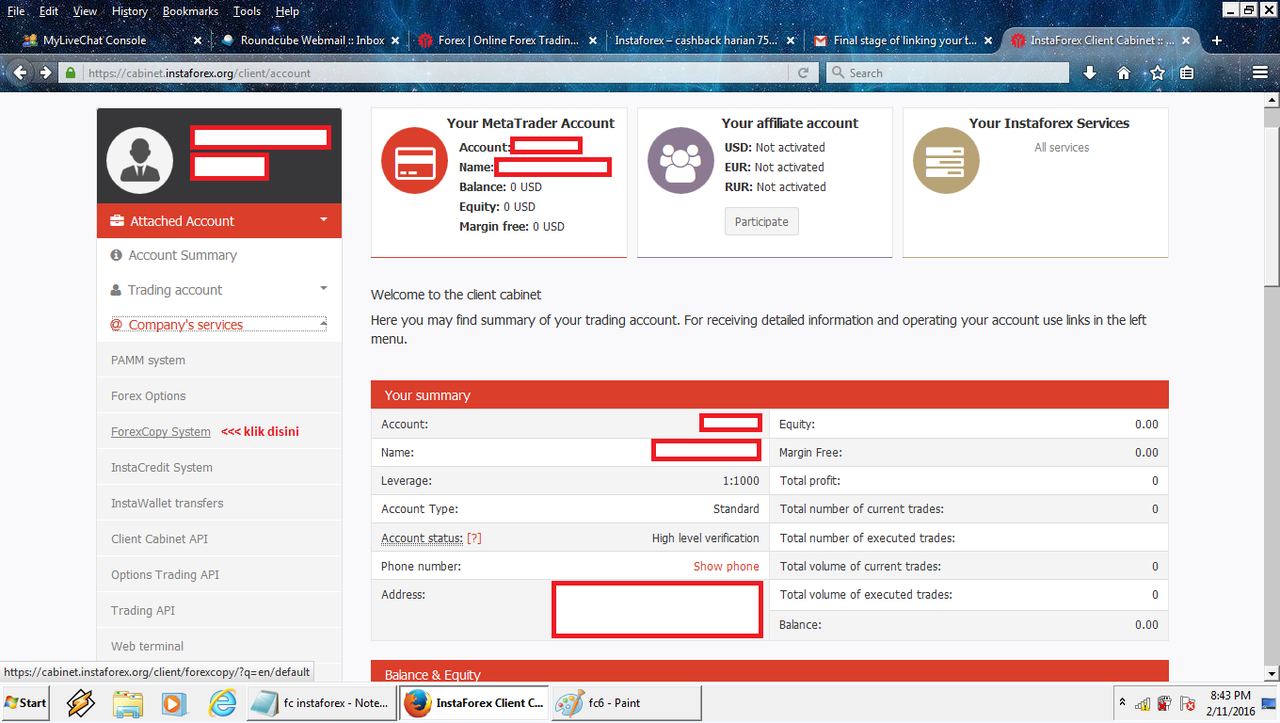1280x723 pixels.
Task: Open Forex Options in the sidebar
Action: pos(148,396)
